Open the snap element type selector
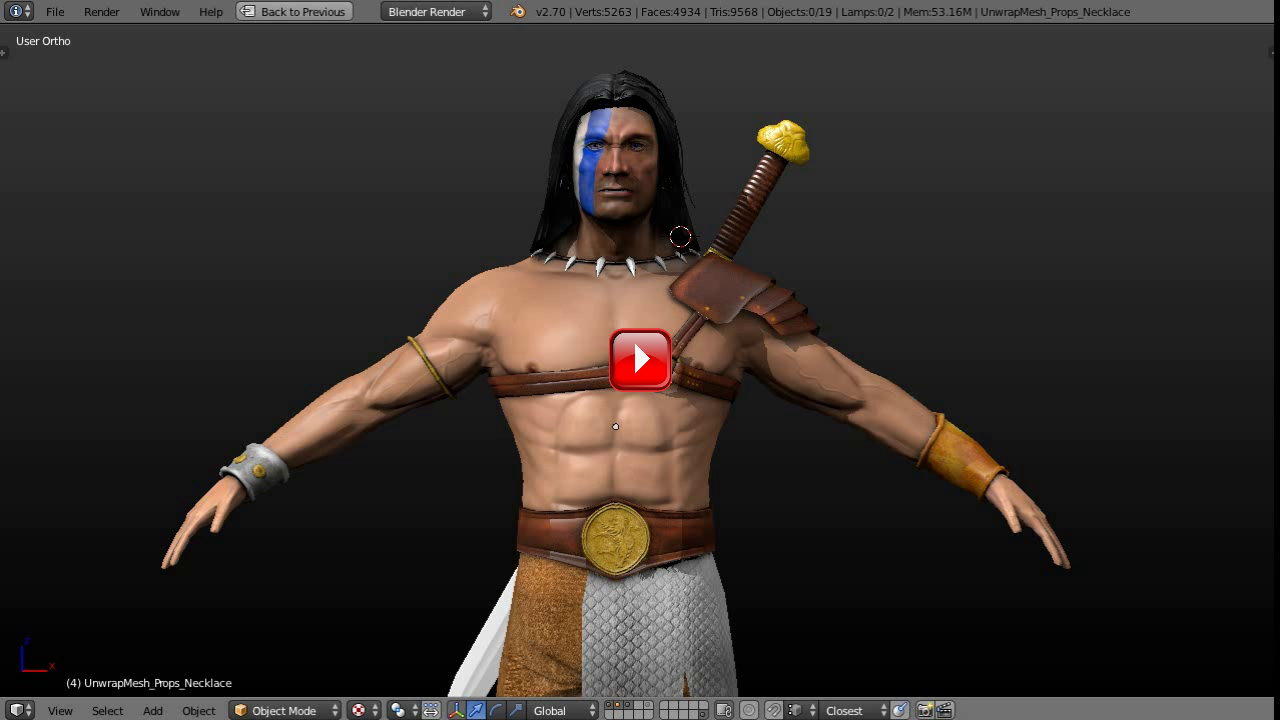Image resolution: width=1280 pixels, height=720 pixels. (802, 710)
